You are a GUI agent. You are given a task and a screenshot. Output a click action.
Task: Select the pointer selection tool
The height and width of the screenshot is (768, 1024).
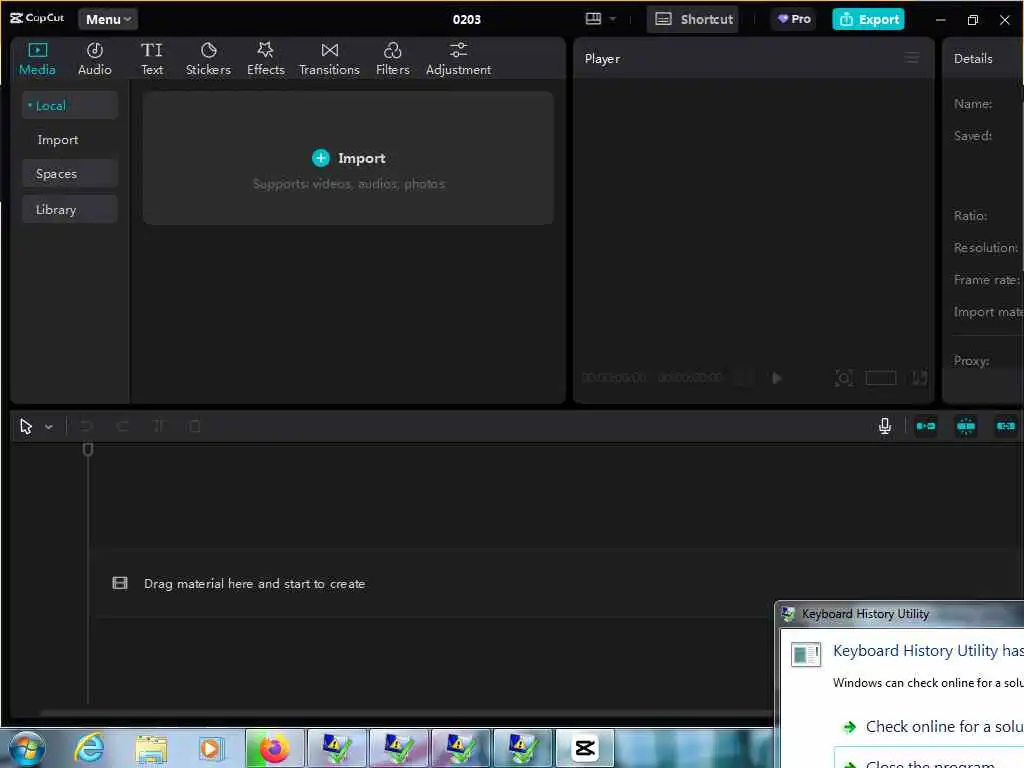(x=25, y=426)
